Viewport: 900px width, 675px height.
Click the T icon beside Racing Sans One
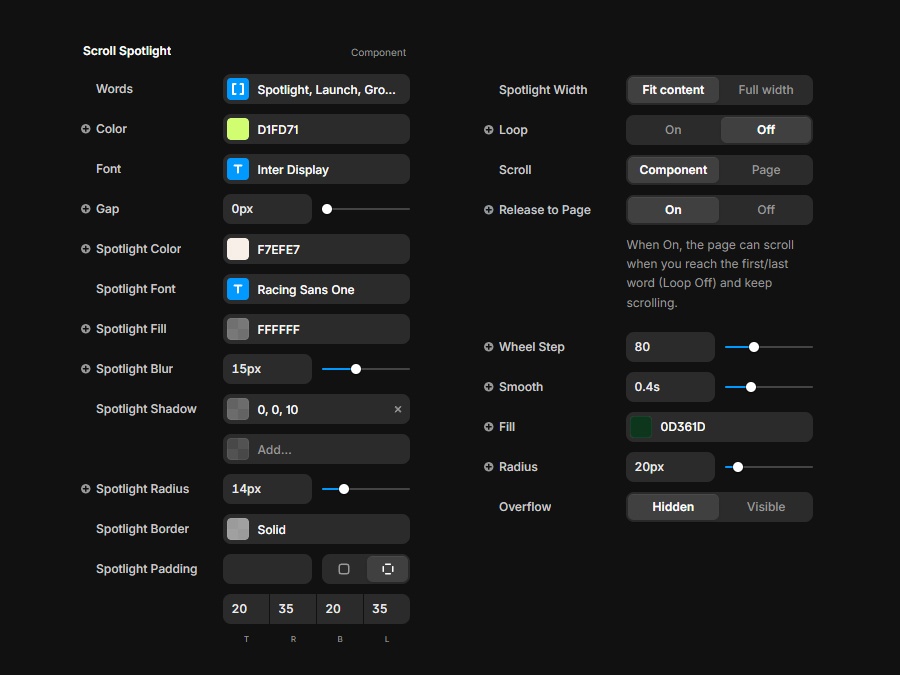(x=238, y=289)
